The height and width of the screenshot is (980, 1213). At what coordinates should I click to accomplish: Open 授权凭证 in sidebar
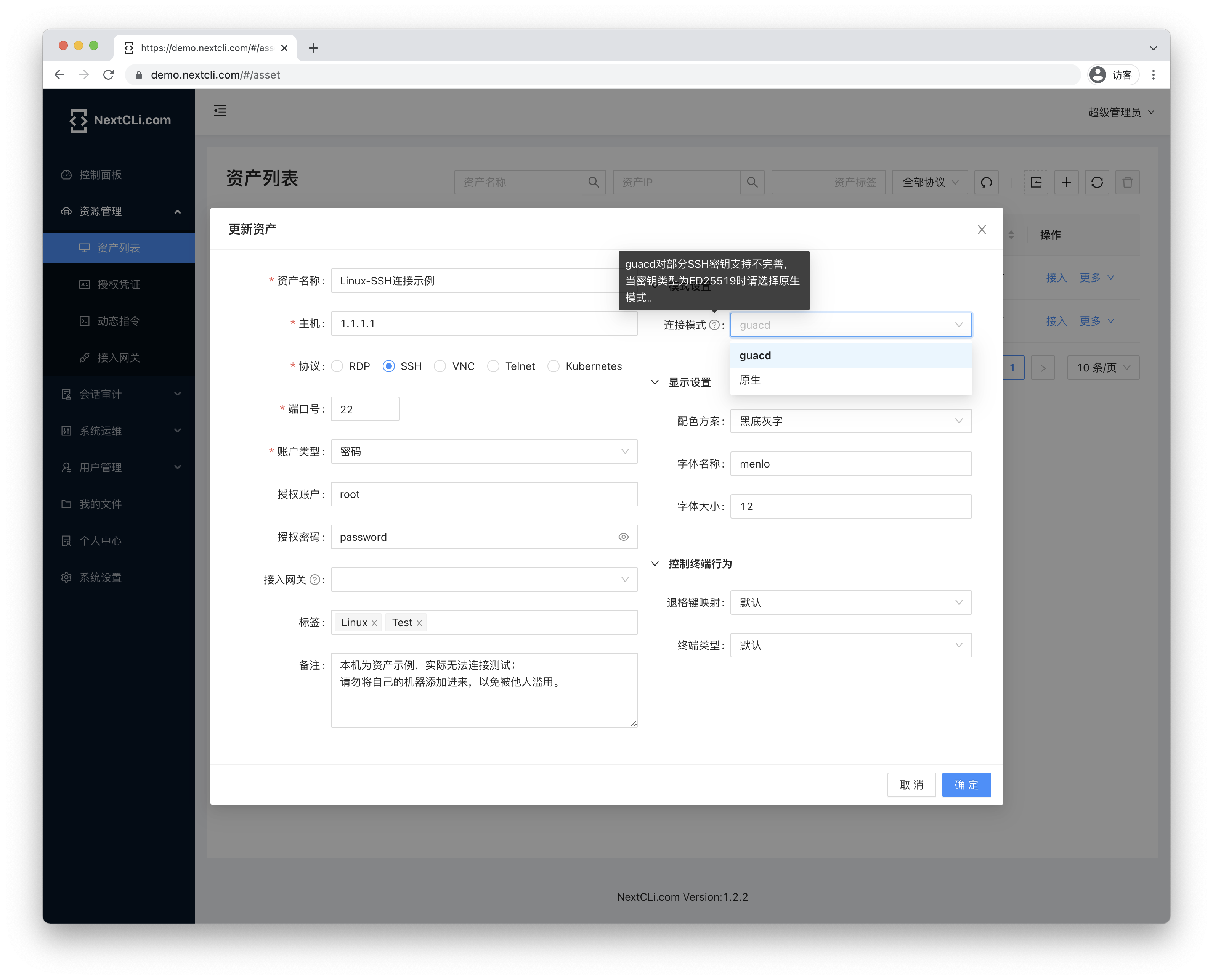coord(119,284)
